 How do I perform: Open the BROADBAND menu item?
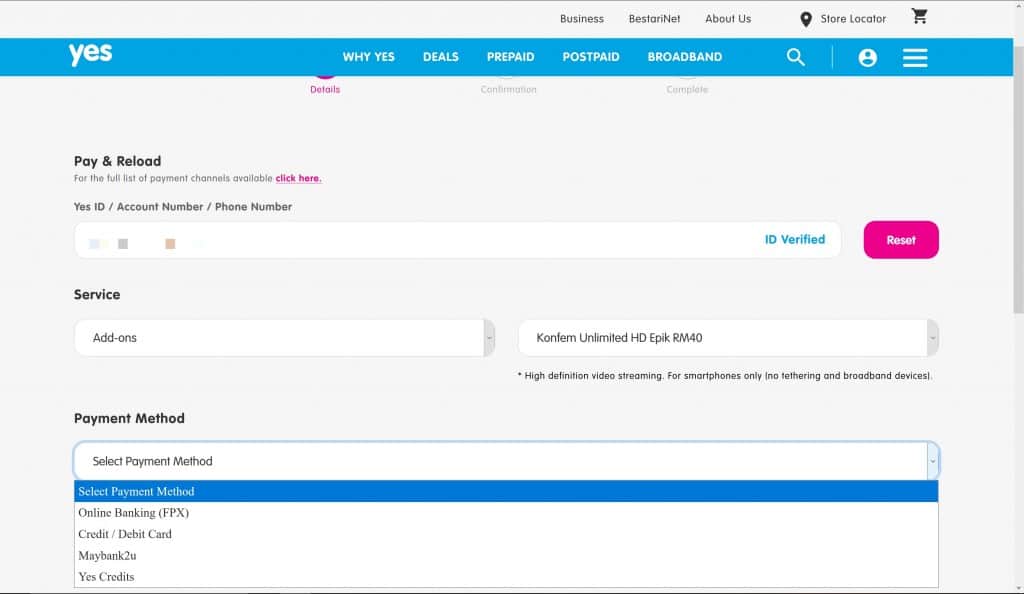click(684, 57)
